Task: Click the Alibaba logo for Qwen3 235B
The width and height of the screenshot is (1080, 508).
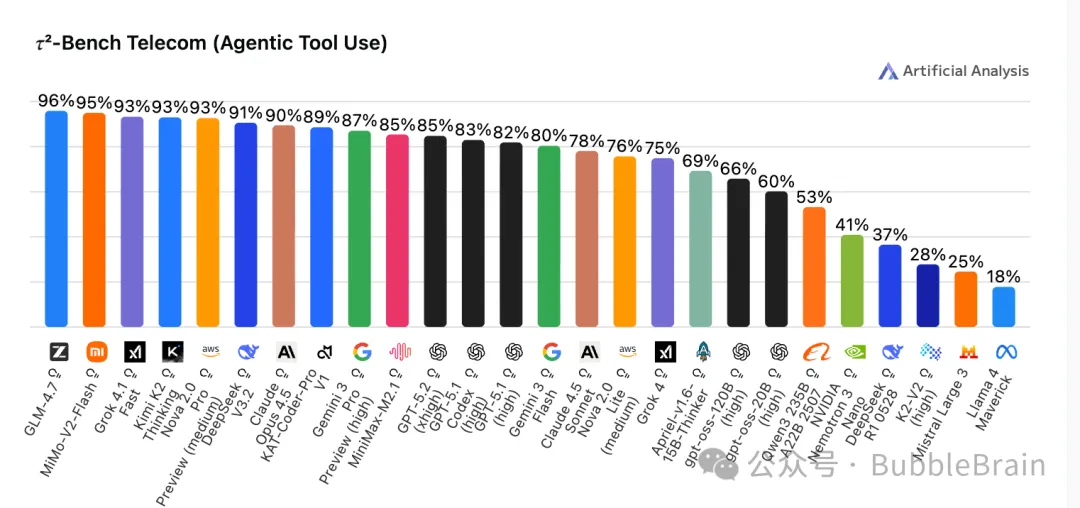Action: (816, 351)
